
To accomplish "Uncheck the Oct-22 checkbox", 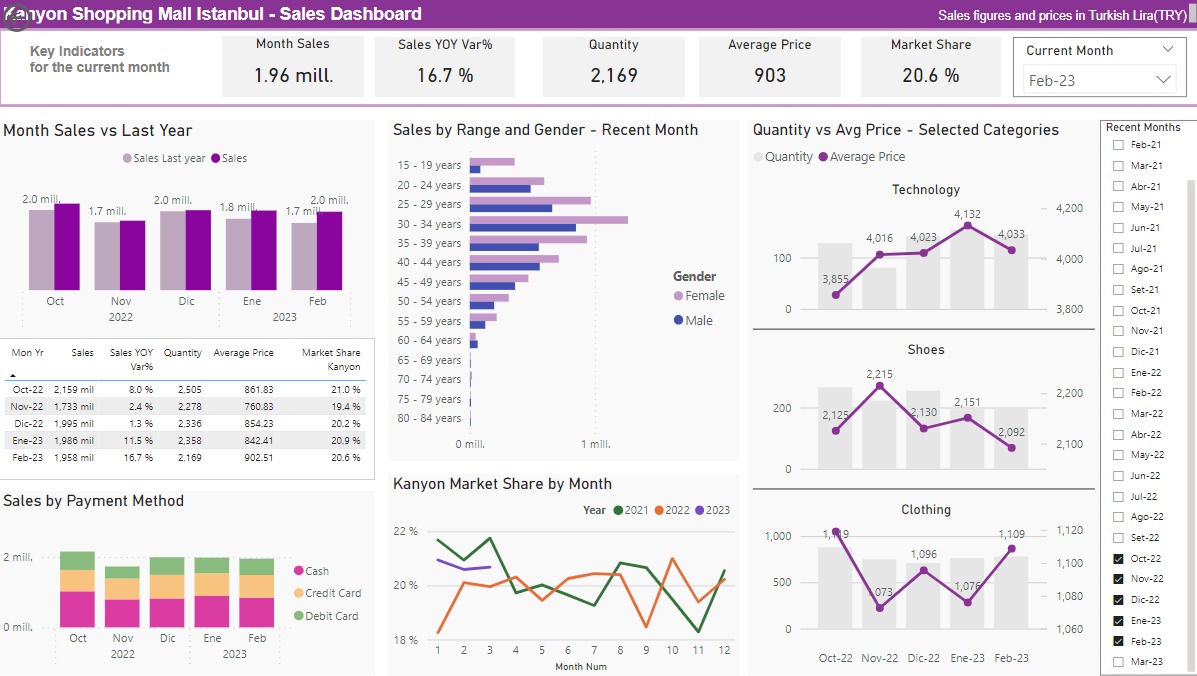I will (x=1118, y=559).
